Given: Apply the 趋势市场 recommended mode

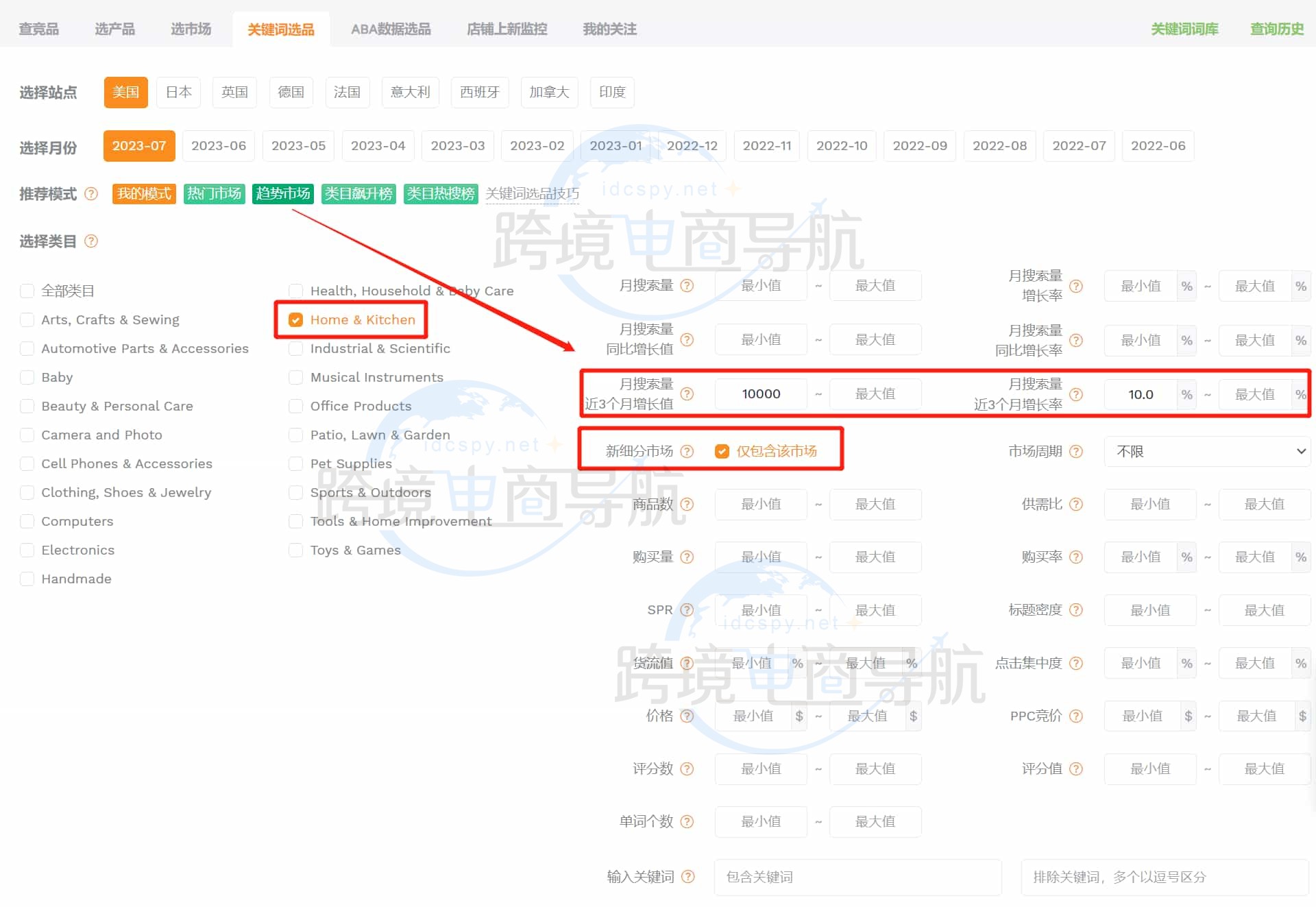Looking at the screenshot, I should coord(282,194).
